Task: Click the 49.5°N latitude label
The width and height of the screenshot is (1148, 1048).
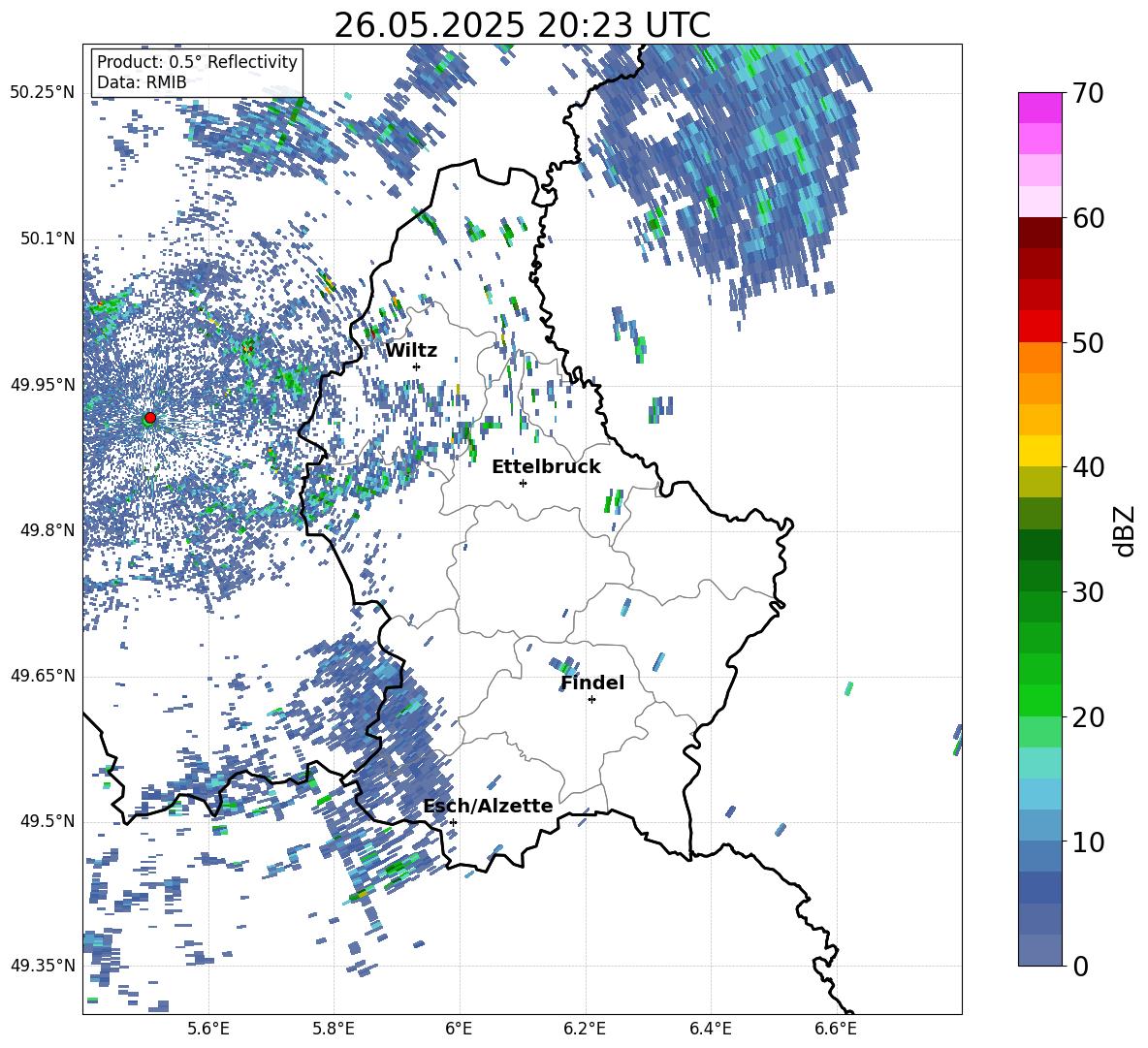Action: tap(47, 820)
